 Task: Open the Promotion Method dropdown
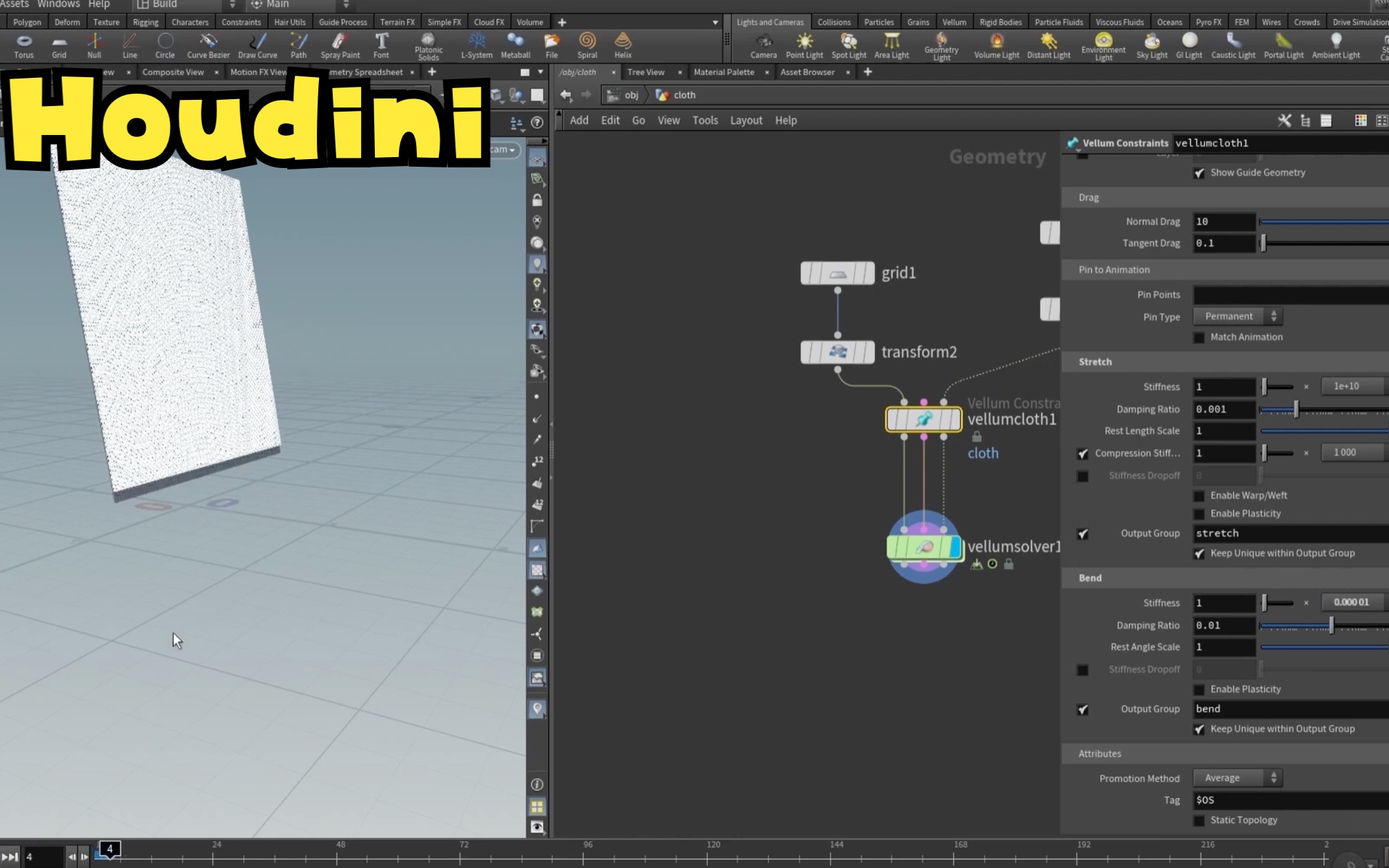pyautogui.click(x=1237, y=778)
